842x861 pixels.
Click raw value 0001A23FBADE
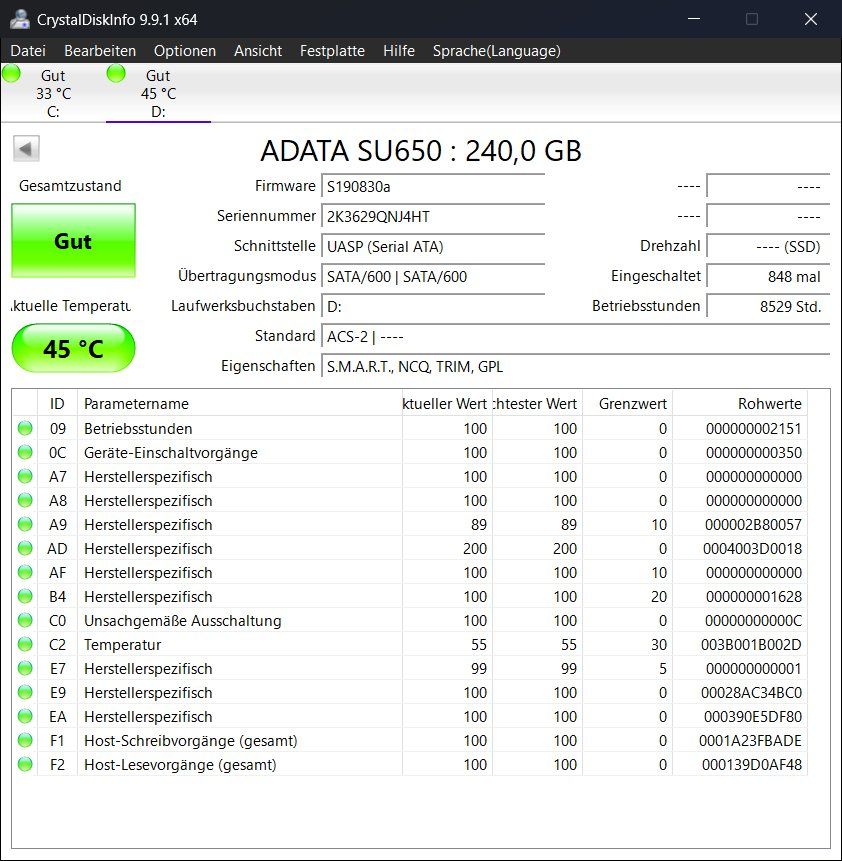pos(750,740)
